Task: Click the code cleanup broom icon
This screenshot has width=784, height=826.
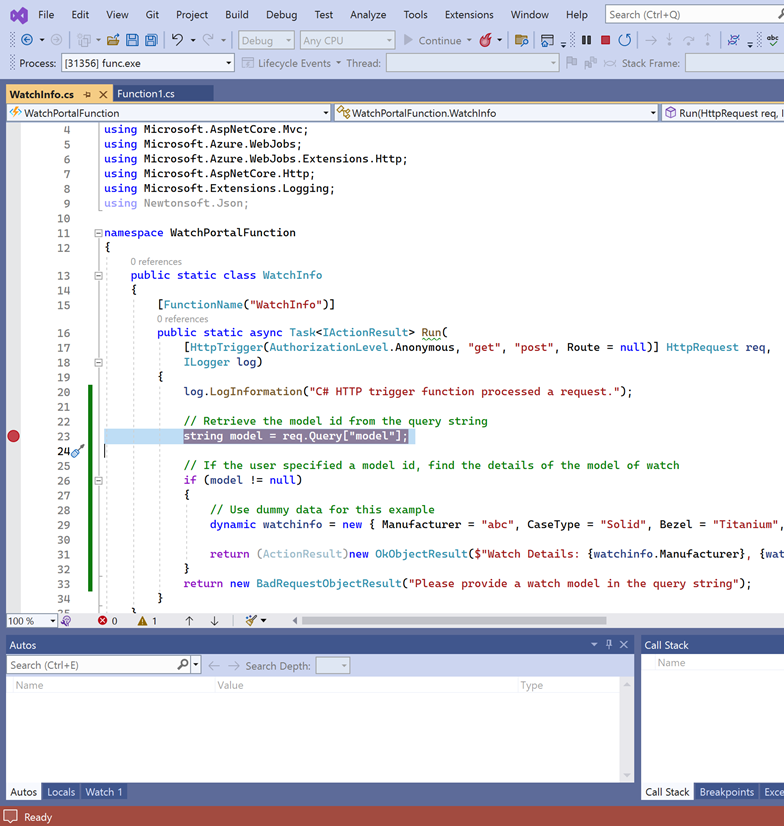Action: tap(251, 621)
